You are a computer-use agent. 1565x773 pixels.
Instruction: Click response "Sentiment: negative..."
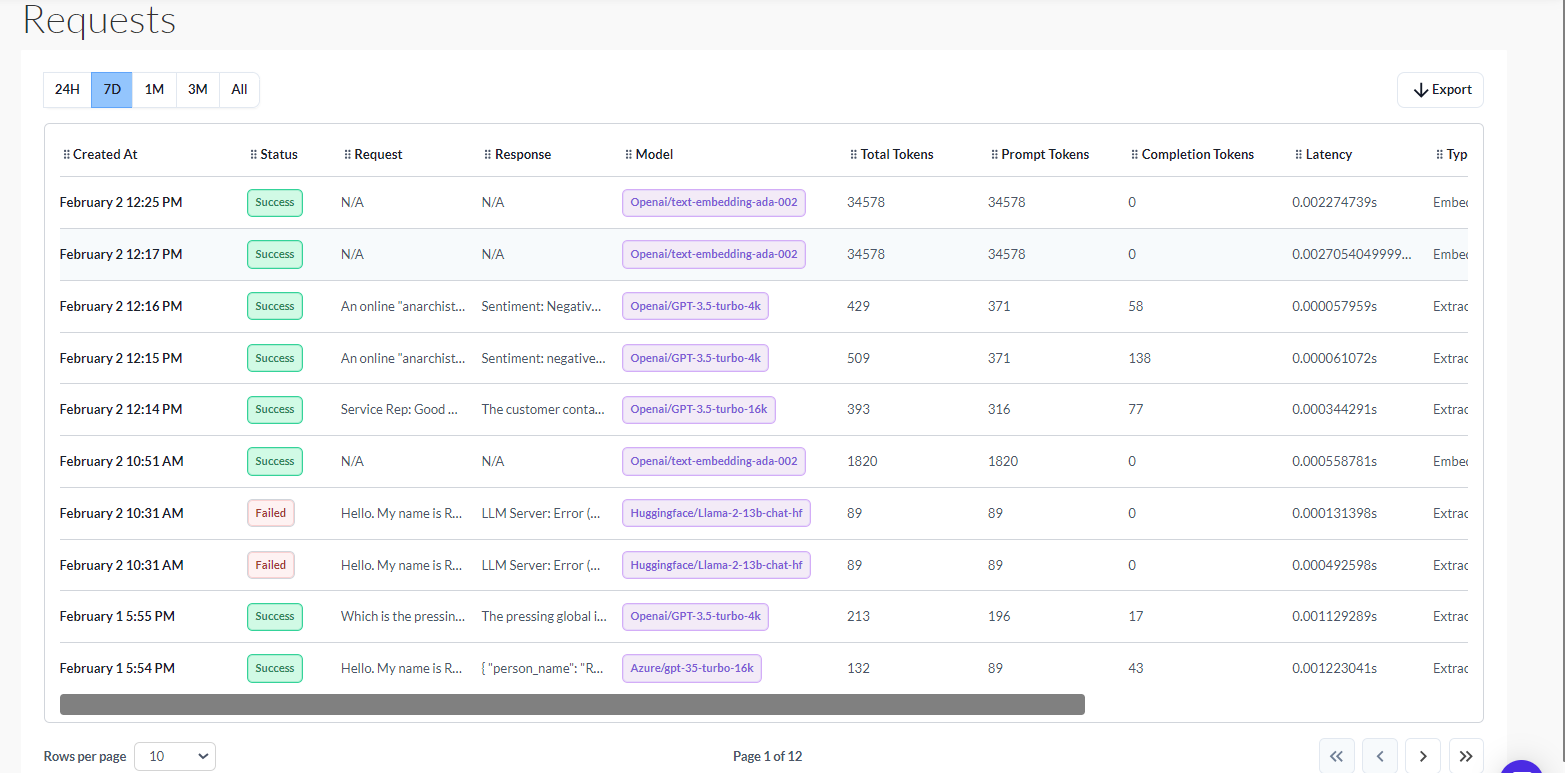coord(544,358)
